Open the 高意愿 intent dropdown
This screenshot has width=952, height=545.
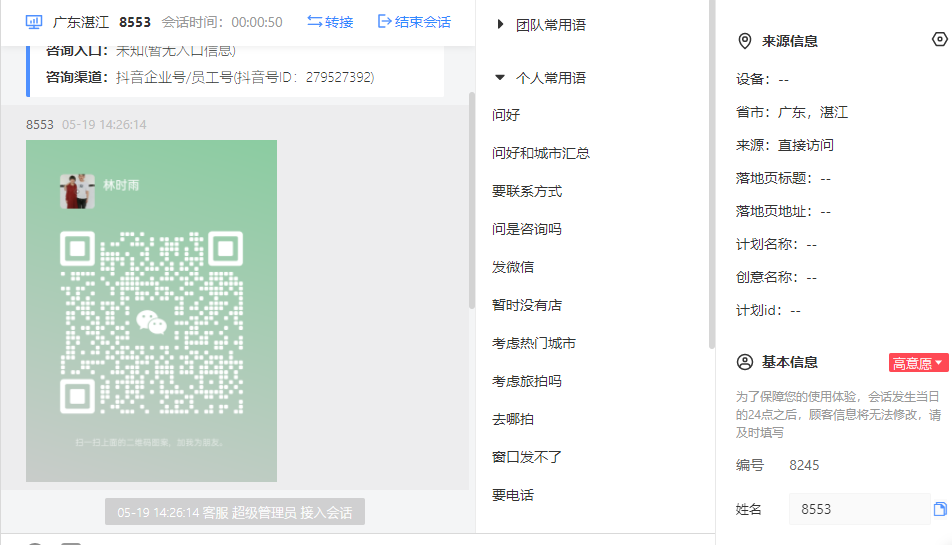(x=918, y=363)
